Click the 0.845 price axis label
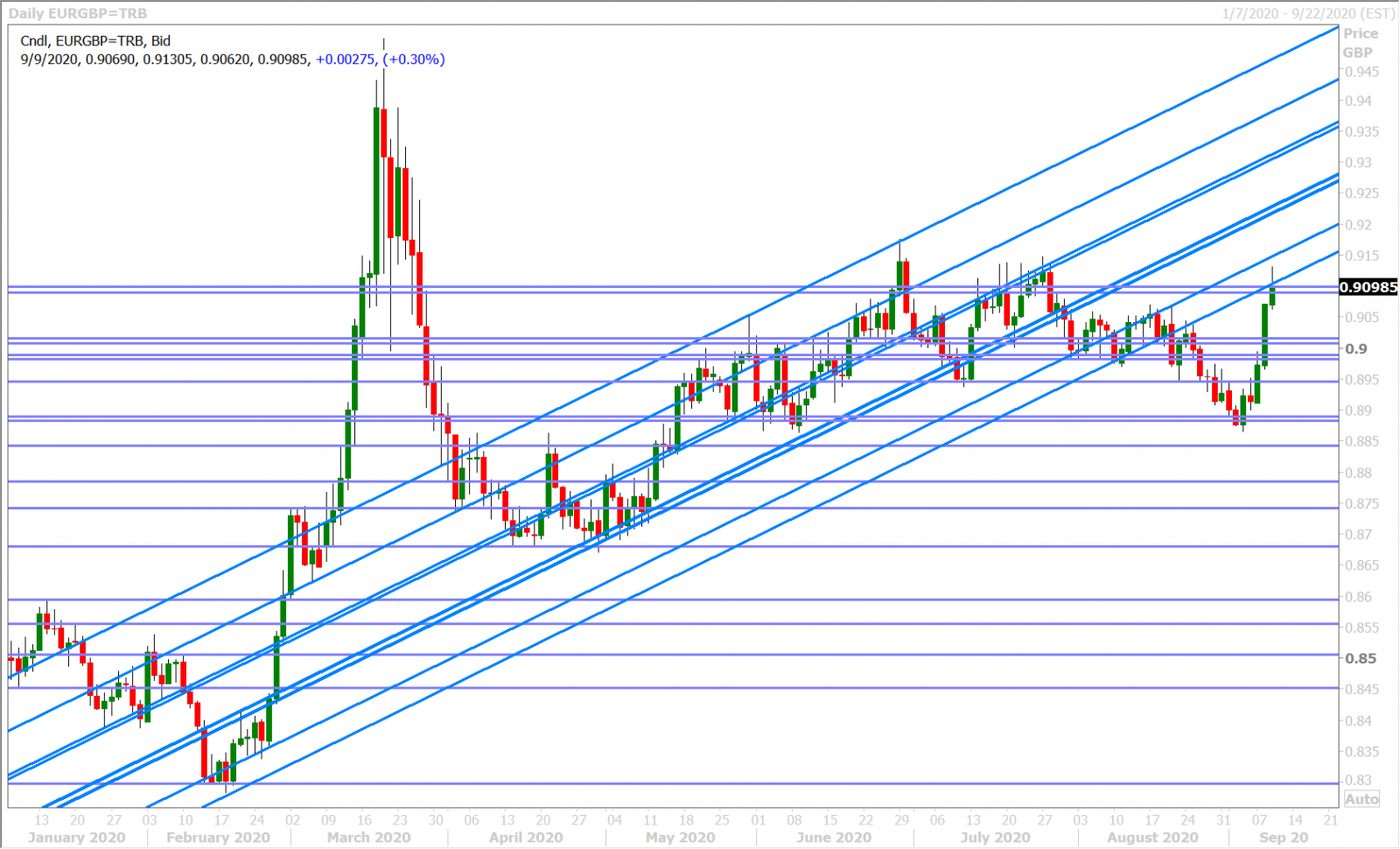 pyautogui.click(x=1362, y=689)
